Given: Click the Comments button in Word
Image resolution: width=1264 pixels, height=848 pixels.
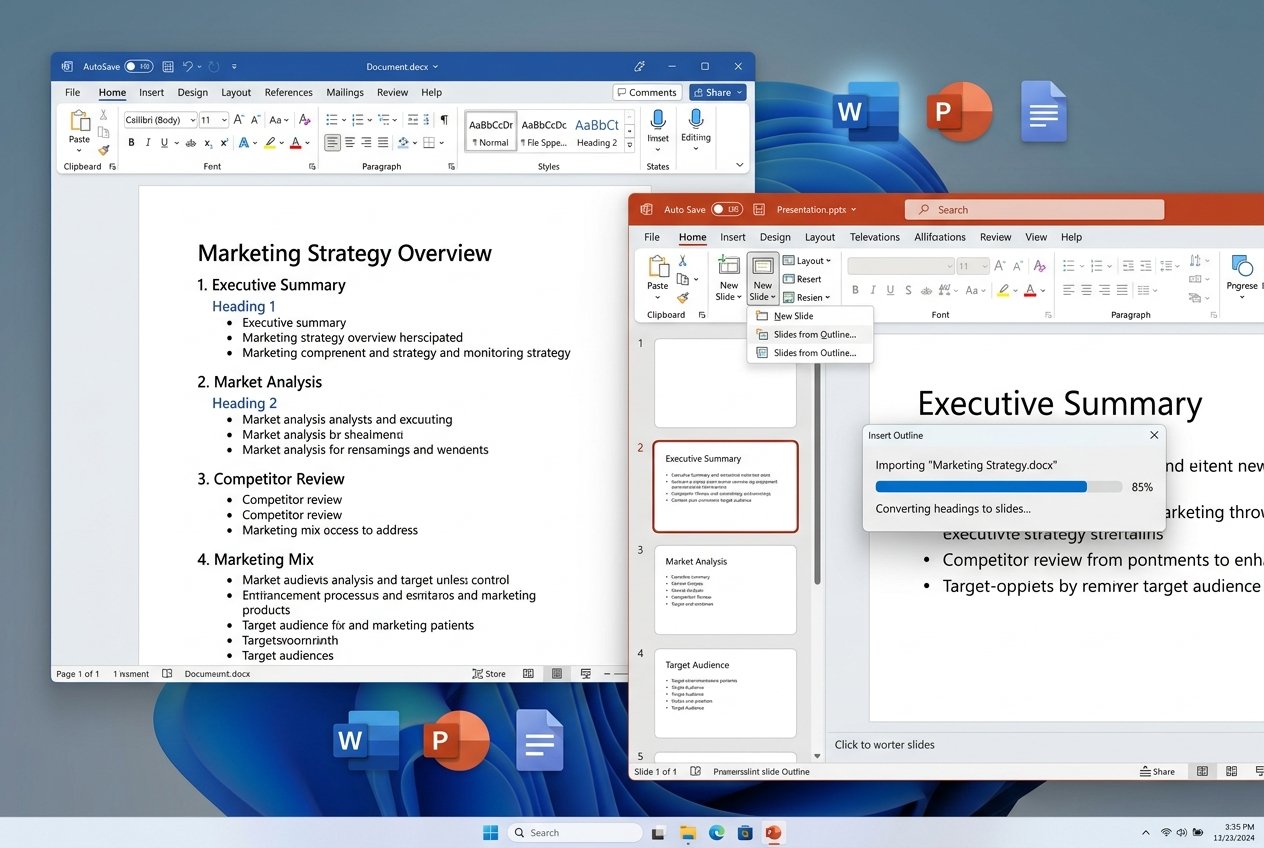Looking at the screenshot, I should point(647,92).
